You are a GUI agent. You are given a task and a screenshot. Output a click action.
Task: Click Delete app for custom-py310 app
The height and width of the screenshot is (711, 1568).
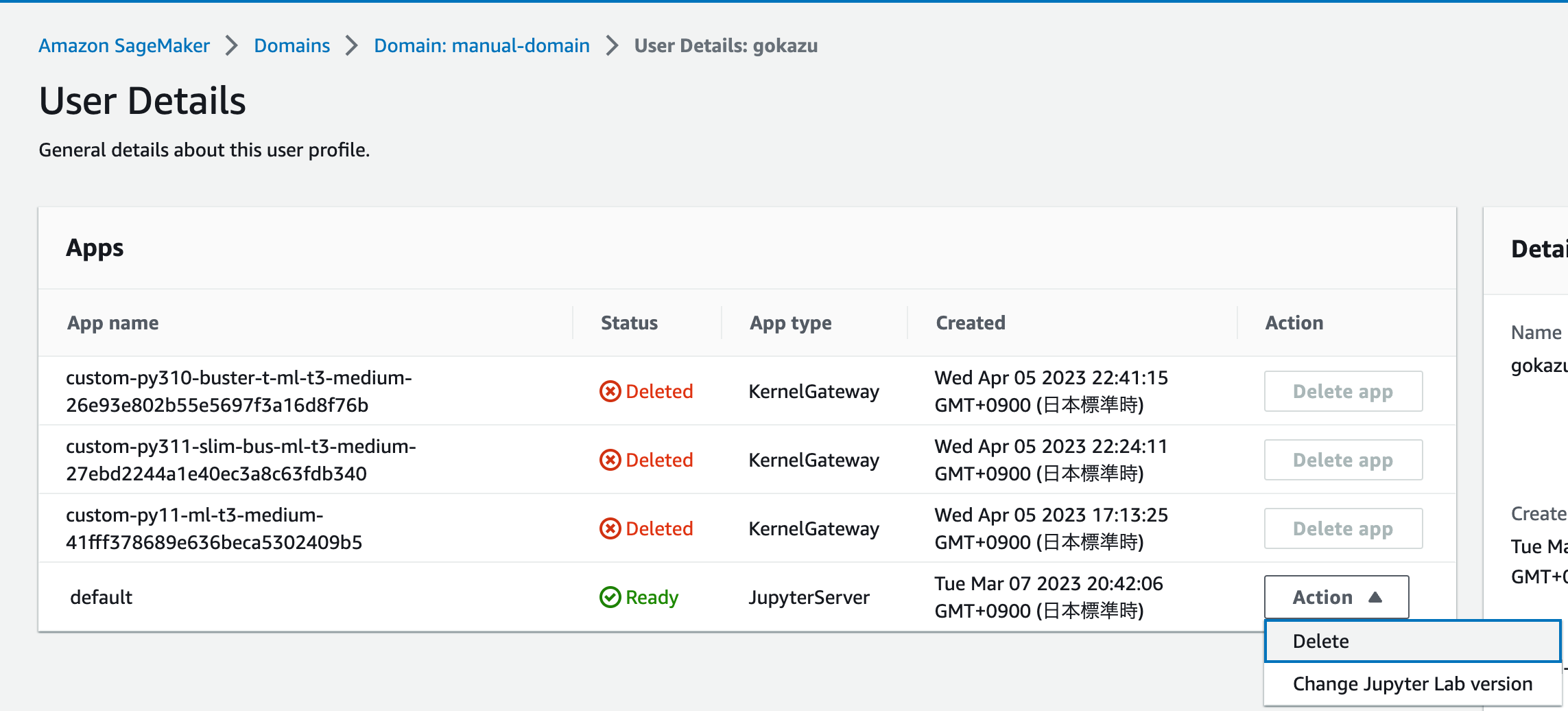1343,391
